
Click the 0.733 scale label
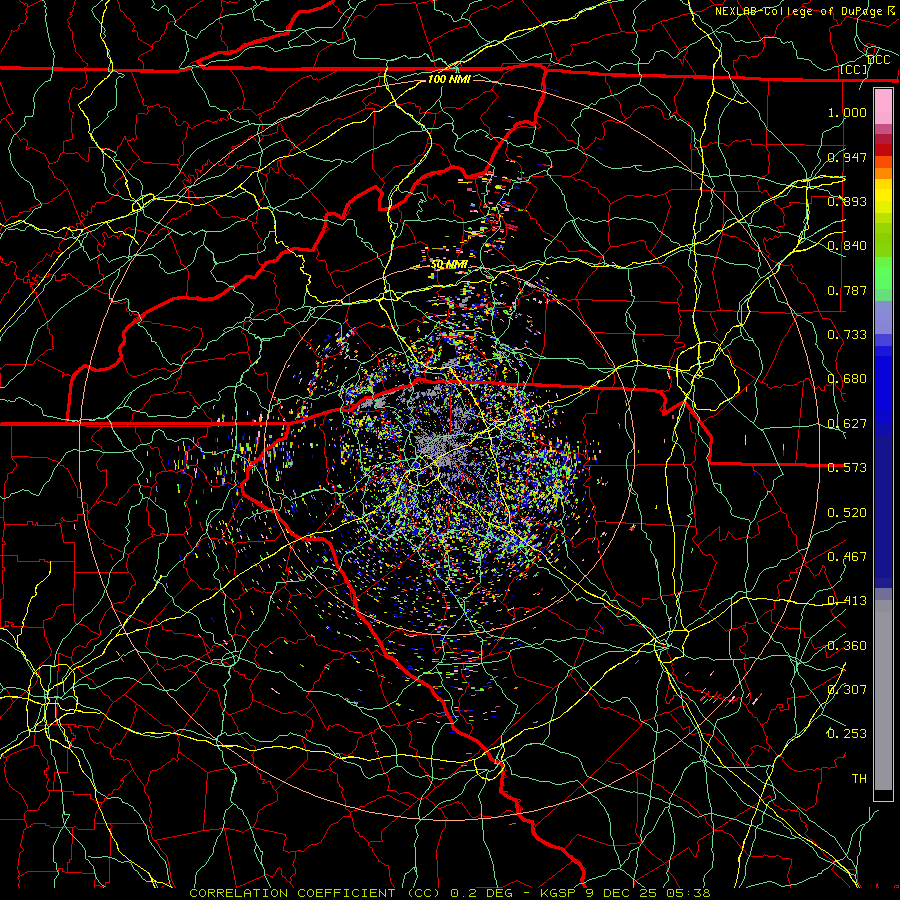847,335
